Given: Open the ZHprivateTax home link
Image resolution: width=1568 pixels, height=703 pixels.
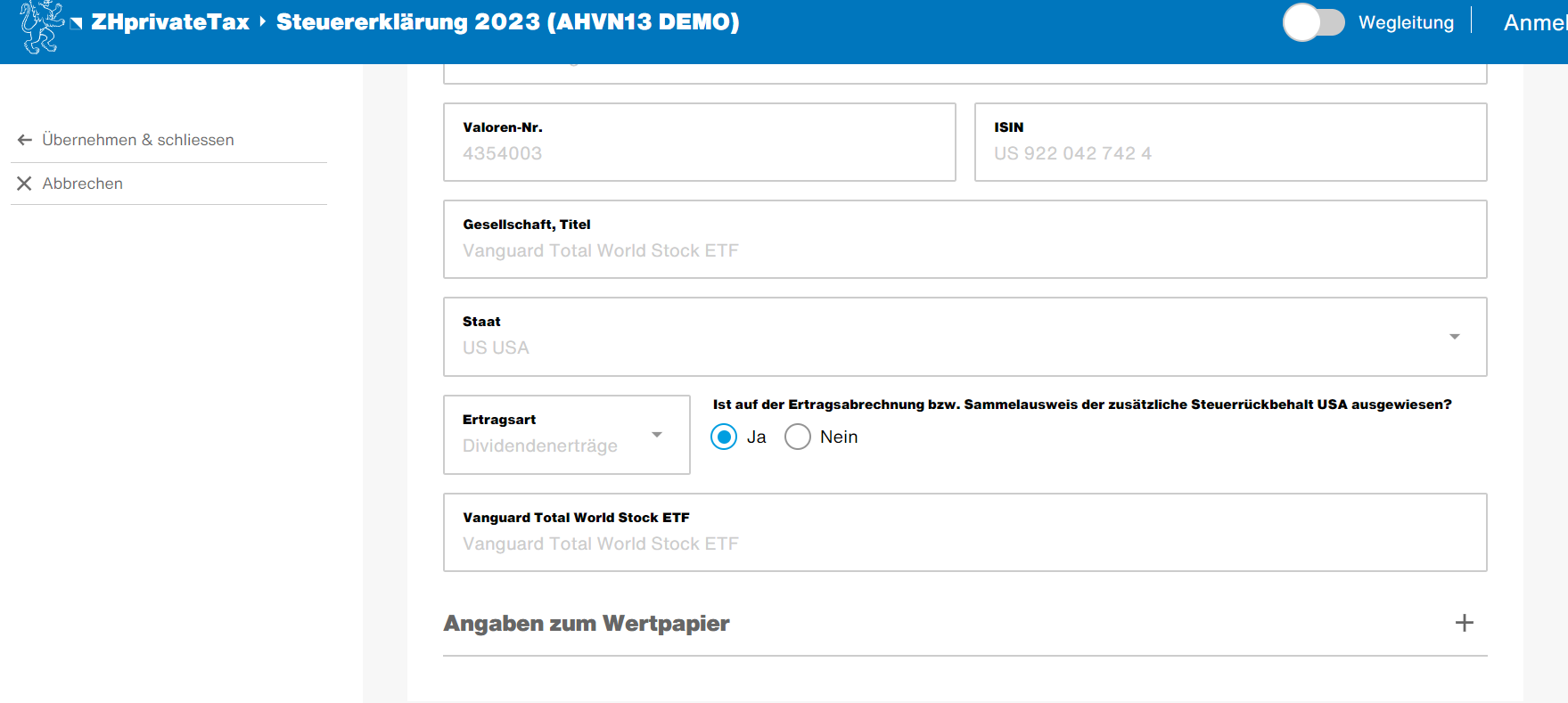Looking at the screenshot, I should (x=170, y=22).
